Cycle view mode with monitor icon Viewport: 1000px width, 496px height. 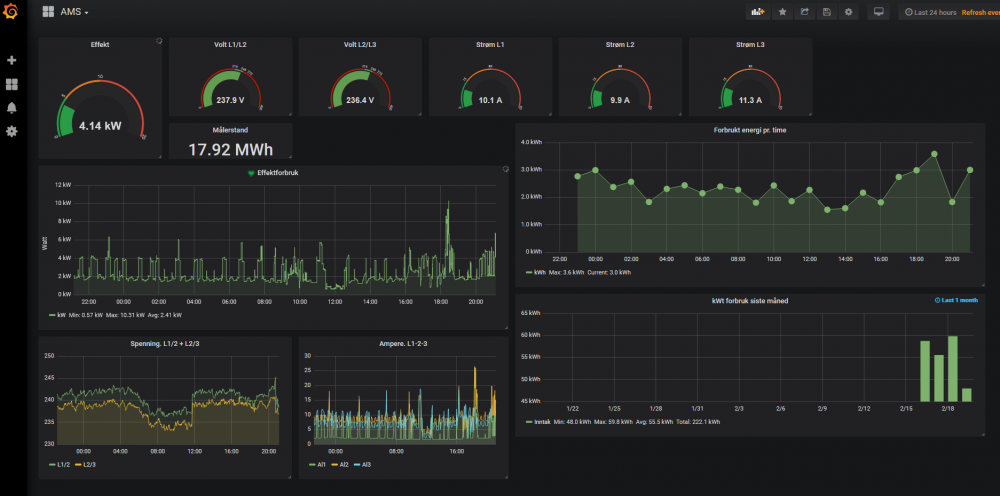(x=878, y=12)
